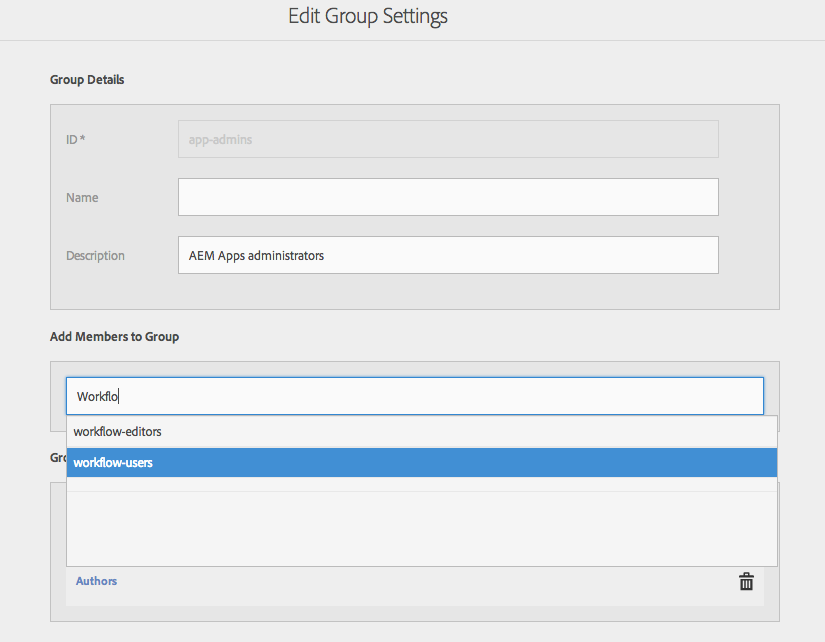Screen dimensions: 825x642
Task: Click the empty row beneath workflow-users option
Action: (x=421, y=484)
